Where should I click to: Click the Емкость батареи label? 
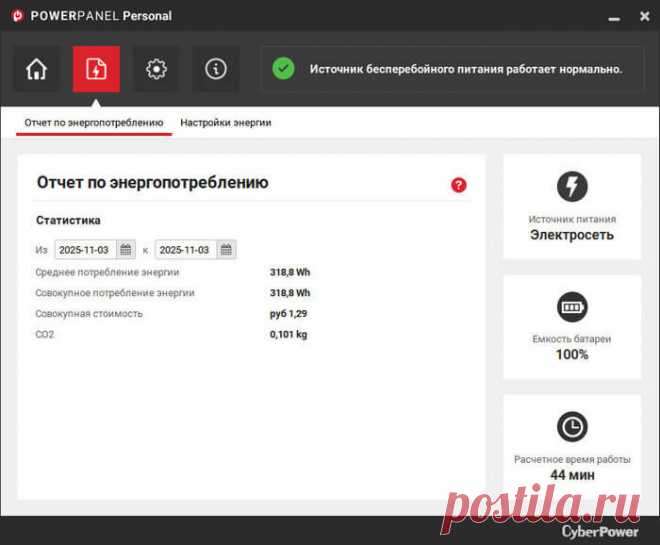point(572,339)
